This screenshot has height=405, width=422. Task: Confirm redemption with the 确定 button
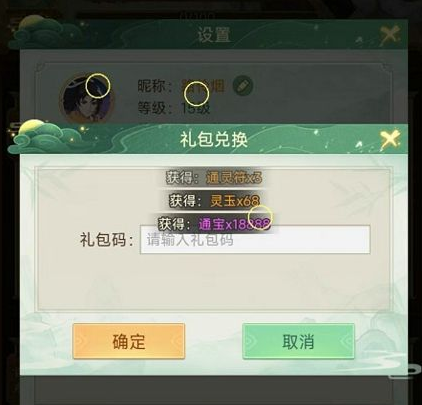coord(129,341)
